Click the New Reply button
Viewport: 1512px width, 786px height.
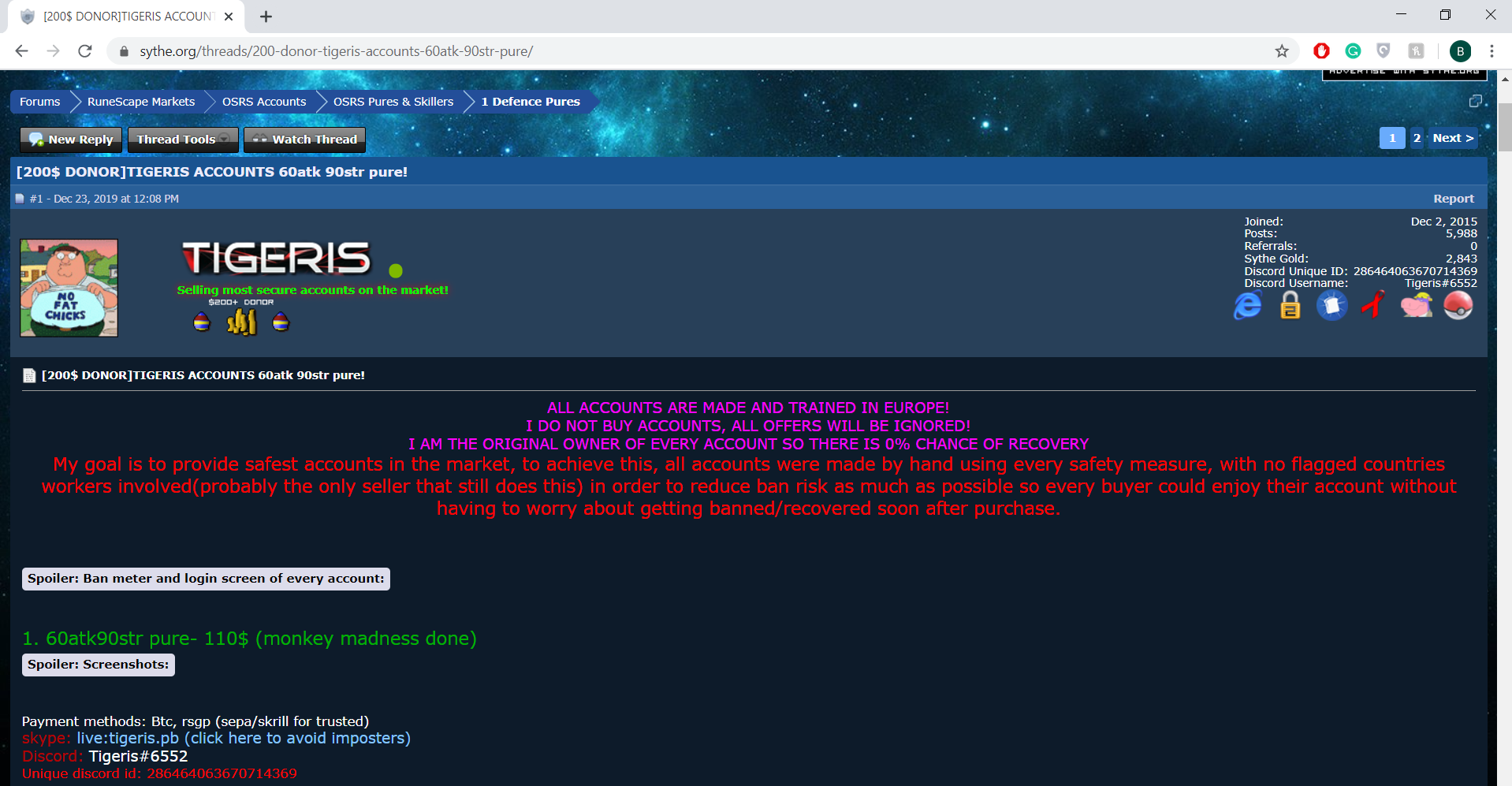pos(71,140)
